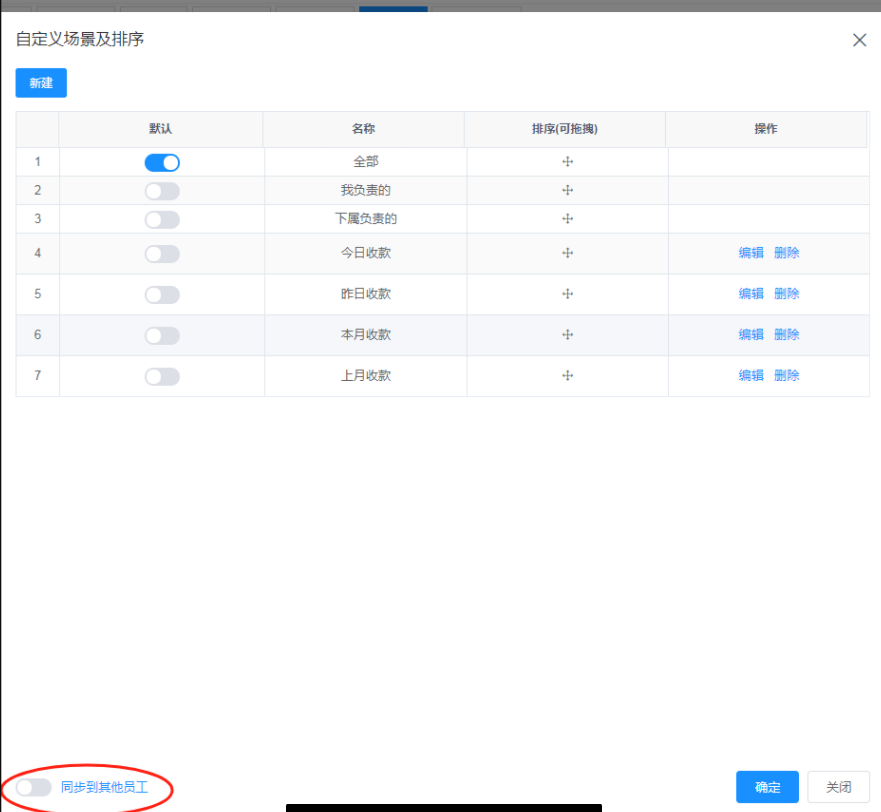Click the drag handle for 今日收款 row
Viewport: 881px width, 812px height.
click(x=567, y=252)
